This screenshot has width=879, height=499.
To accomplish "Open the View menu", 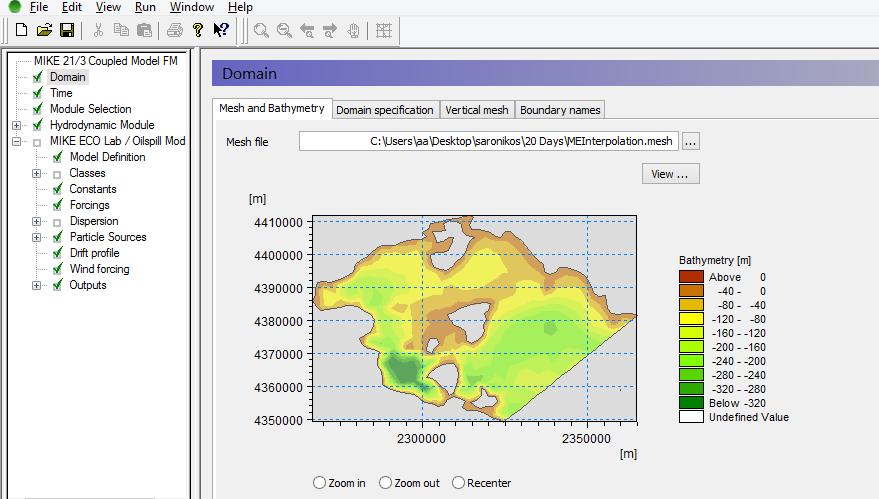I will pos(108,7).
